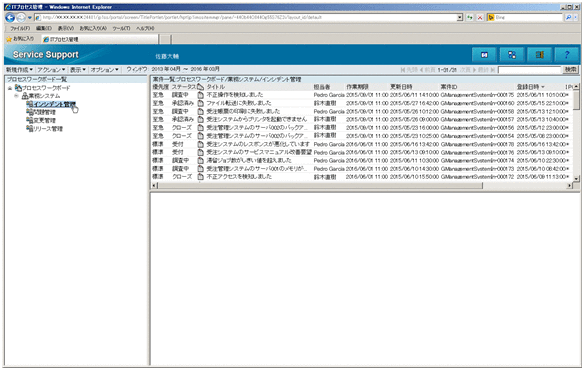
Task: Open the オプション dropdown menu
Action: point(104,69)
